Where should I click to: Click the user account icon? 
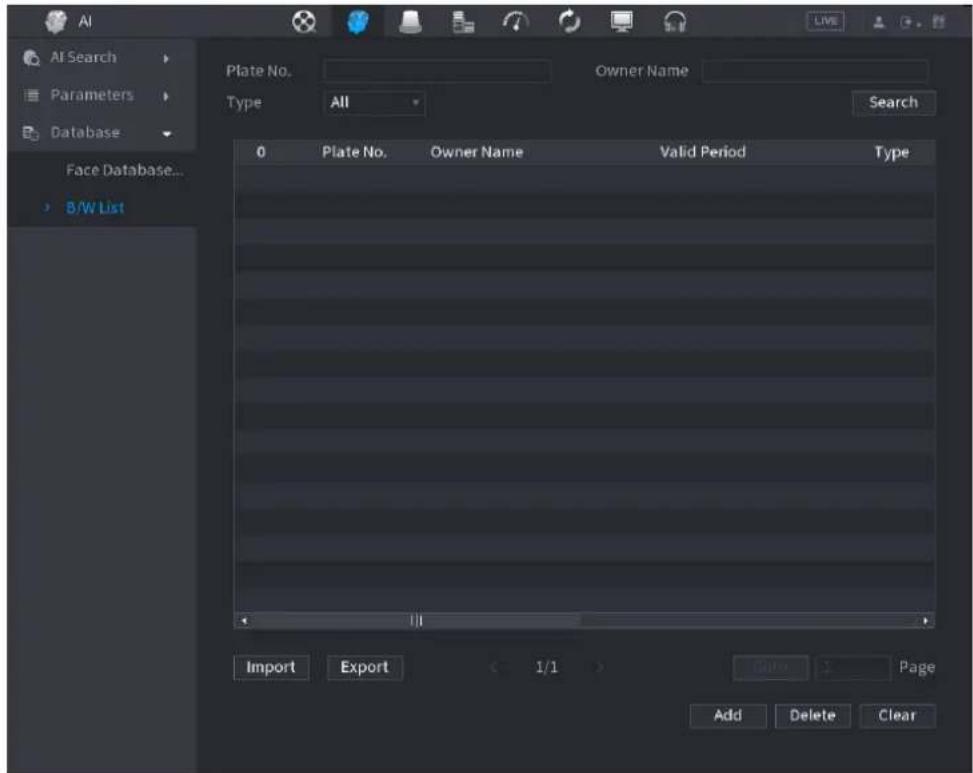(879, 23)
